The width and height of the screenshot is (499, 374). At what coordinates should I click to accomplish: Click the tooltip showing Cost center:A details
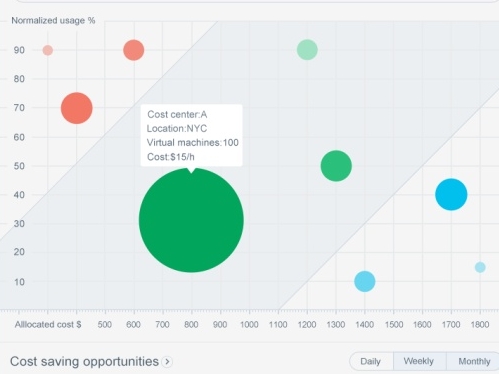[x=191, y=135]
